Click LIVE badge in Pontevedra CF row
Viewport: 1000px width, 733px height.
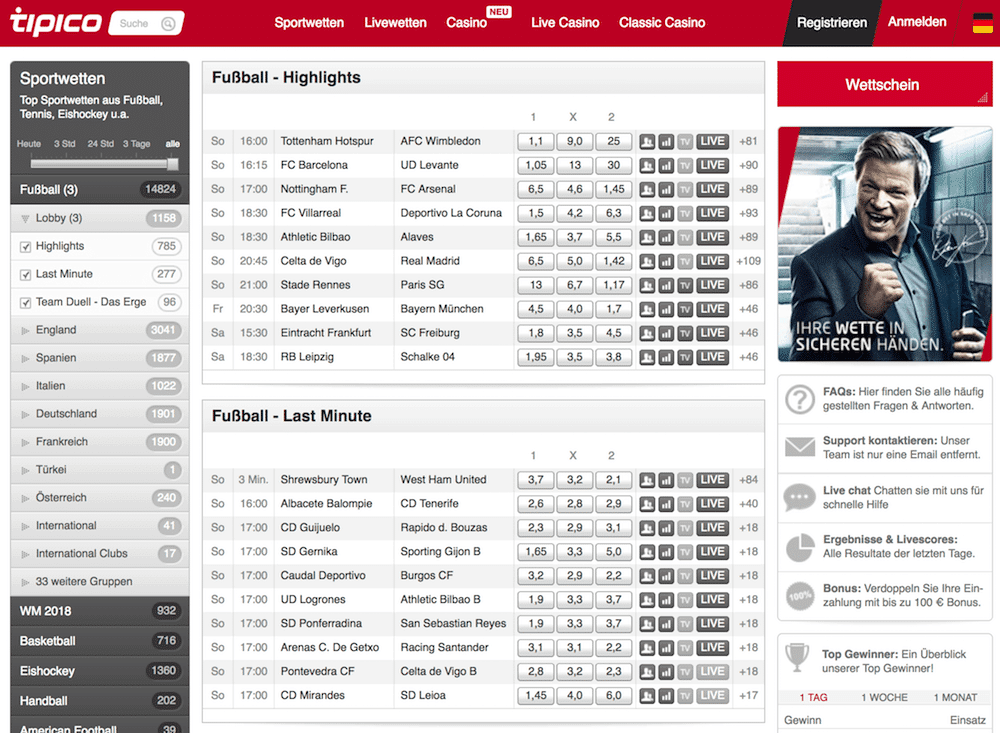click(x=712, y=671)
